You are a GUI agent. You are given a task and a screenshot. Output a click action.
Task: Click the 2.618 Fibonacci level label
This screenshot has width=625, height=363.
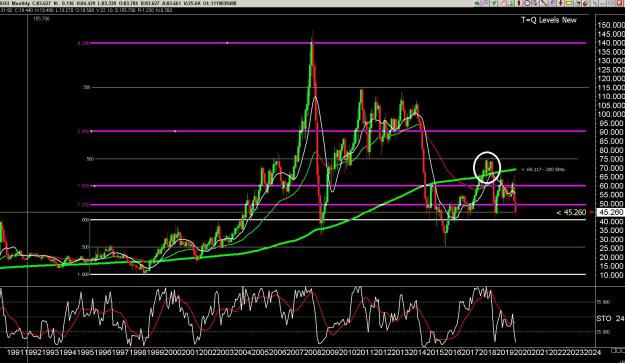click(83, 131)
